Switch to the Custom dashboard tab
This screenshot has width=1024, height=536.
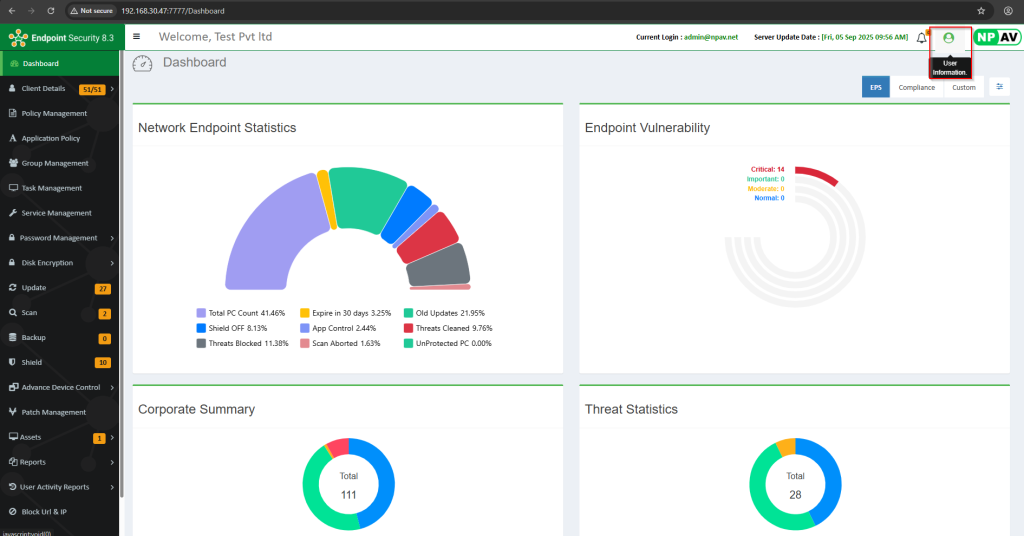tap(963, 87)
